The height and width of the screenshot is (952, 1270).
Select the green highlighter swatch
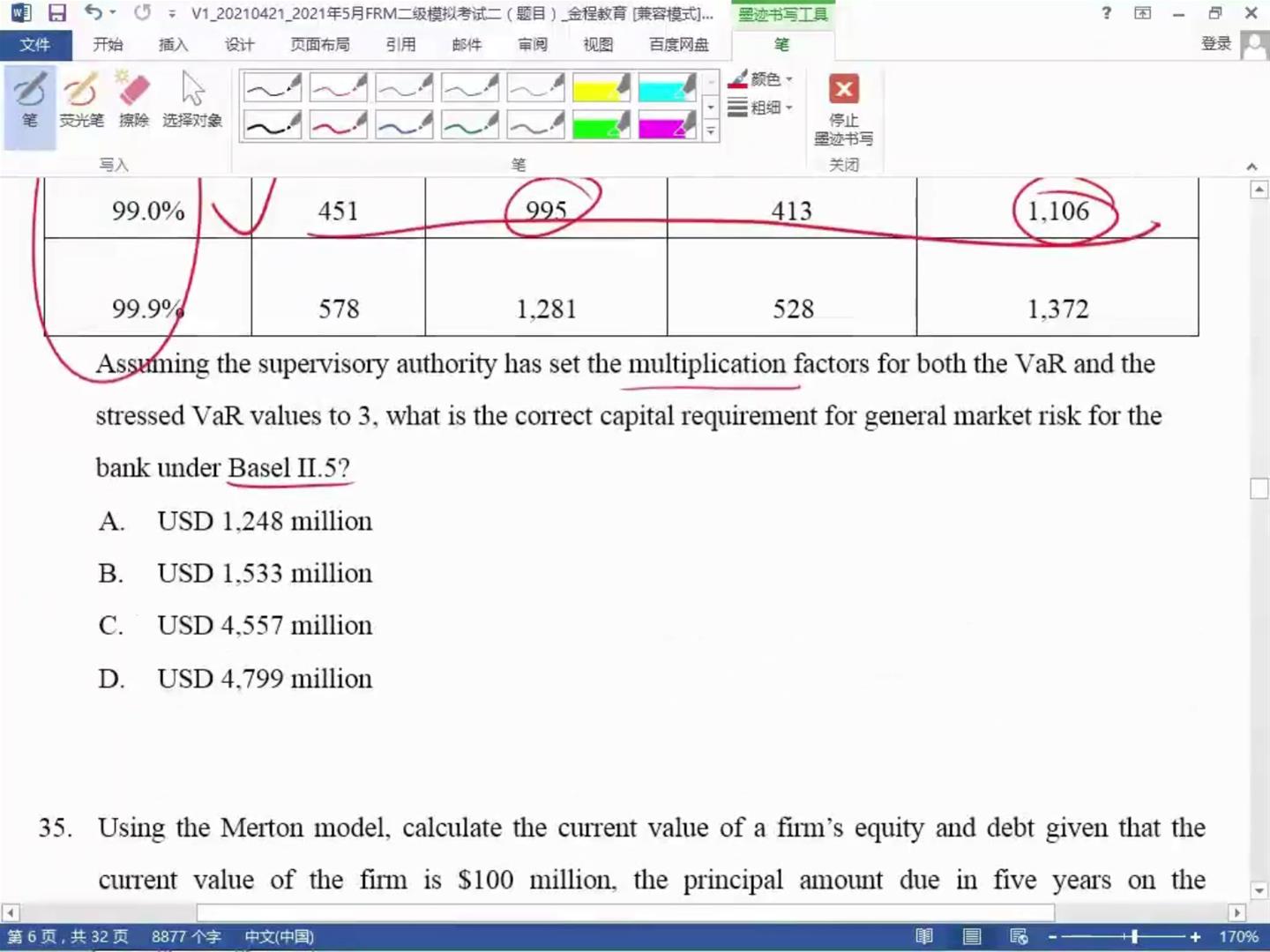click(x=601, y=126)
